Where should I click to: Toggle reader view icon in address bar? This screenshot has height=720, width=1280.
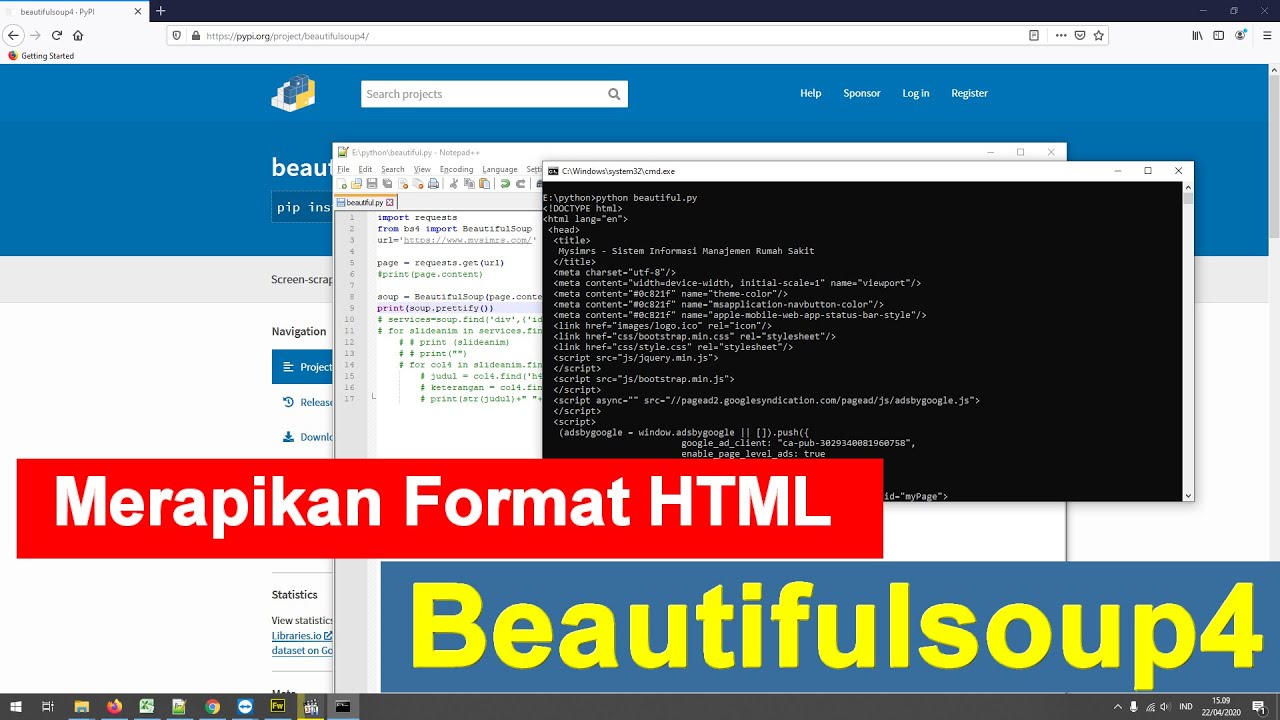coord(1034,35)
